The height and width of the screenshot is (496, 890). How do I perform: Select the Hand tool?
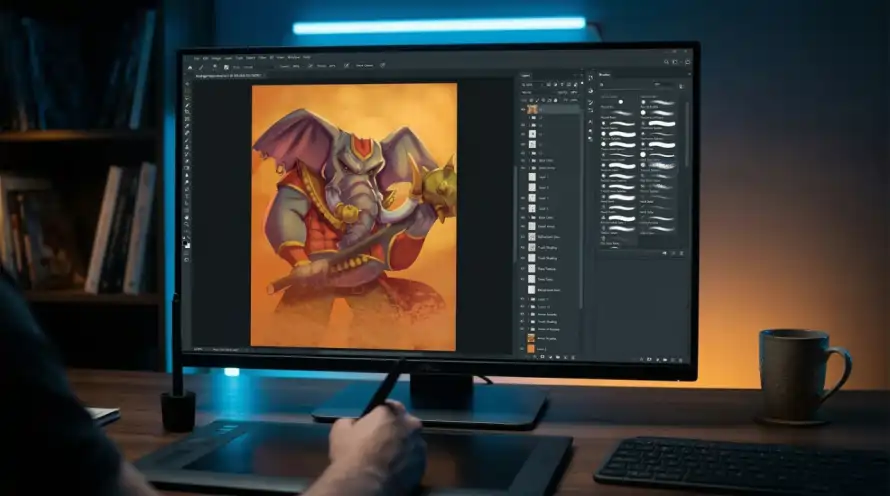(187, 217)
